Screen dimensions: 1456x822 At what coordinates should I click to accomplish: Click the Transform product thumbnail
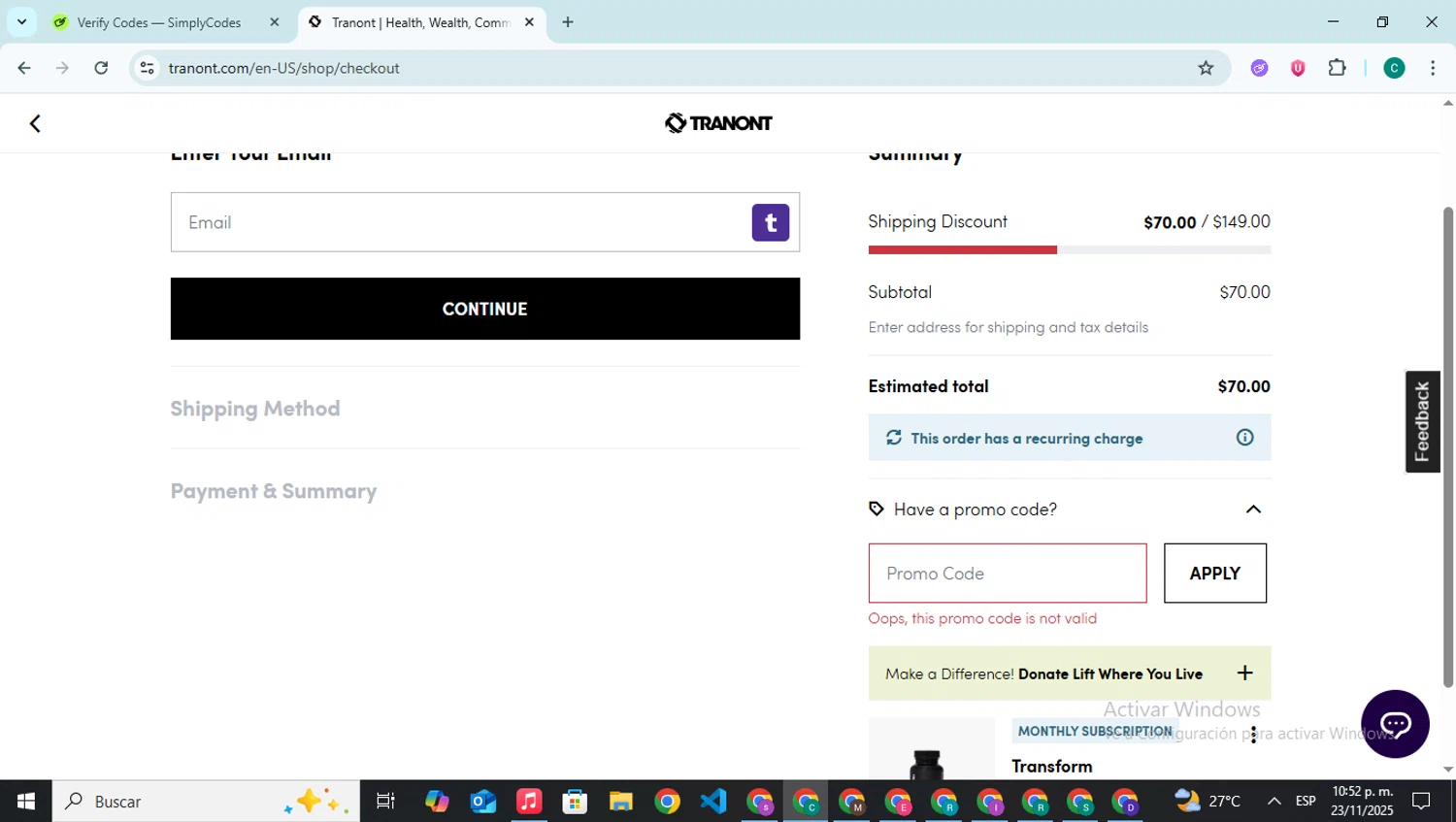coord(932,749)
